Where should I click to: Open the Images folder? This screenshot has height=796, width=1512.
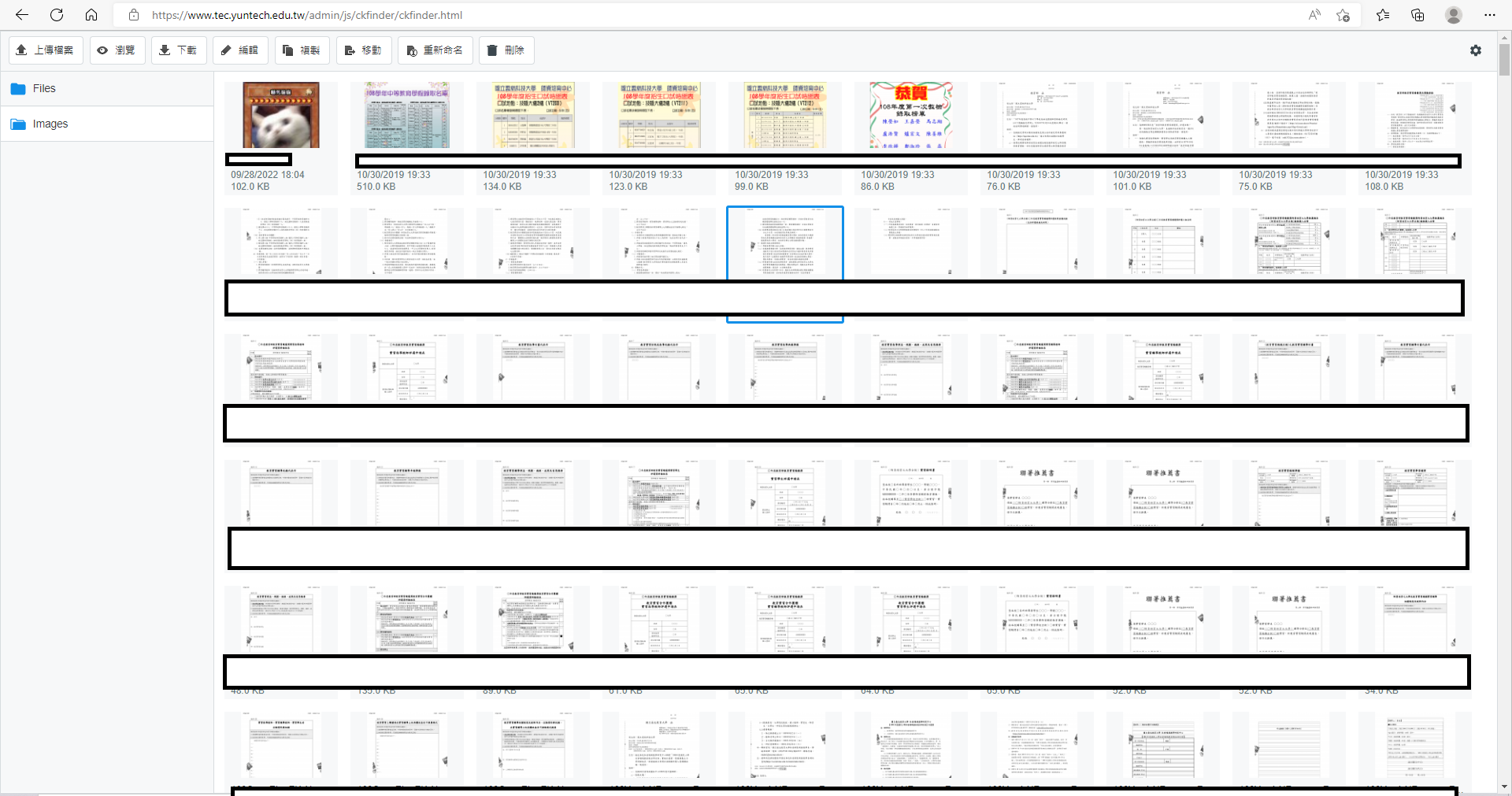107,124
